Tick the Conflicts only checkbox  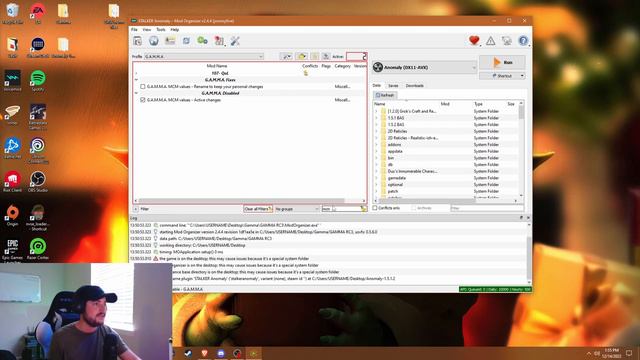[375, 208]
